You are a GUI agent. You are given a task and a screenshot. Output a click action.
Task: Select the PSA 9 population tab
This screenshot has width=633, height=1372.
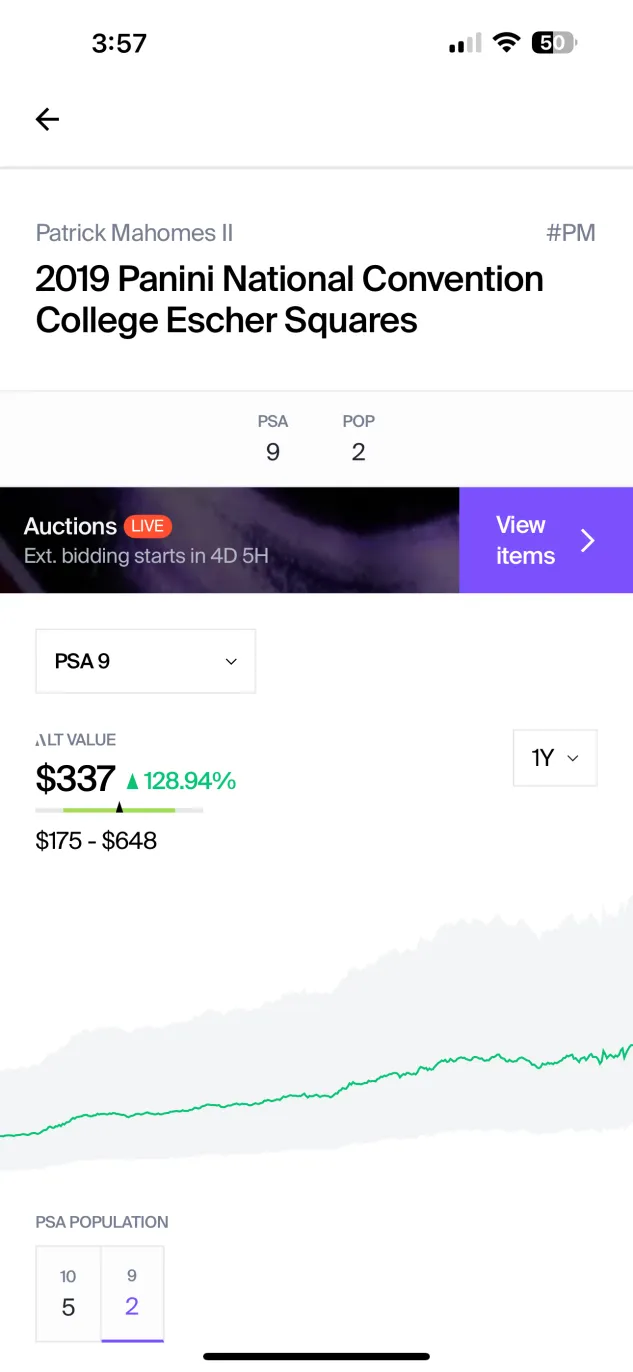[x=132, y=1293]
